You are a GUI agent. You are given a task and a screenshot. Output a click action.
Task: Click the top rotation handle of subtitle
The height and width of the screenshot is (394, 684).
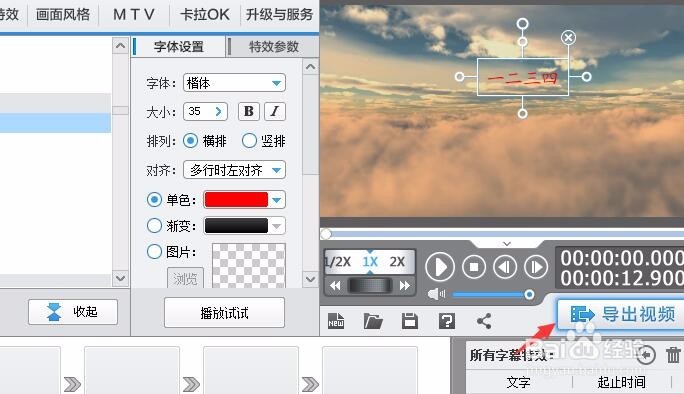coord(523,23)
